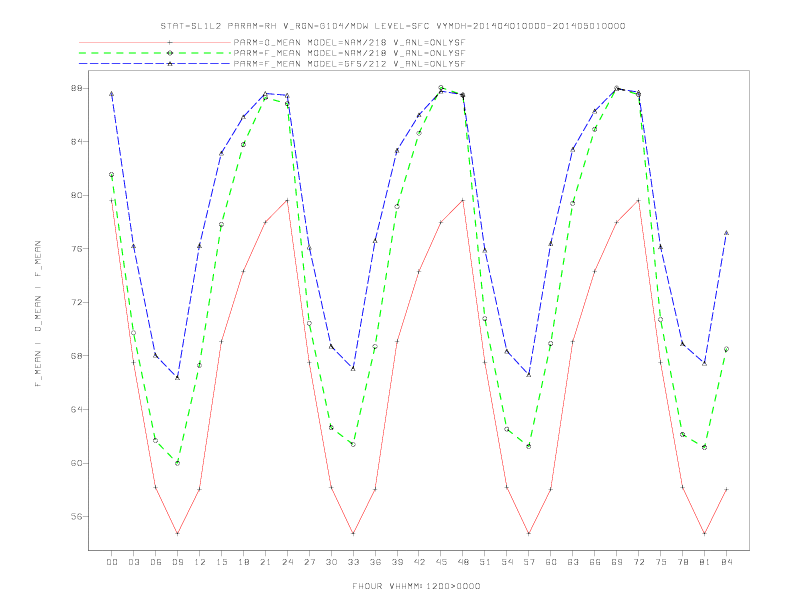This screenshot has width=792, height=612.
Task: Click x-axis tick label 27
Action: coord(309,562)
